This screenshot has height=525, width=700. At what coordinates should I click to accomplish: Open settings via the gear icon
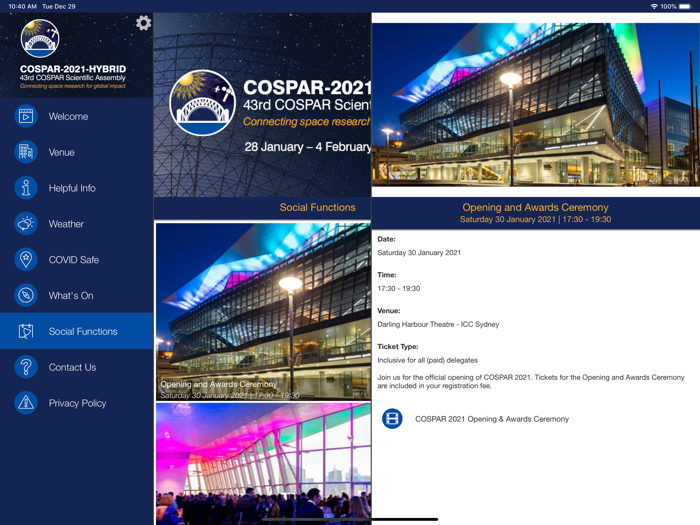click(143, 23)
